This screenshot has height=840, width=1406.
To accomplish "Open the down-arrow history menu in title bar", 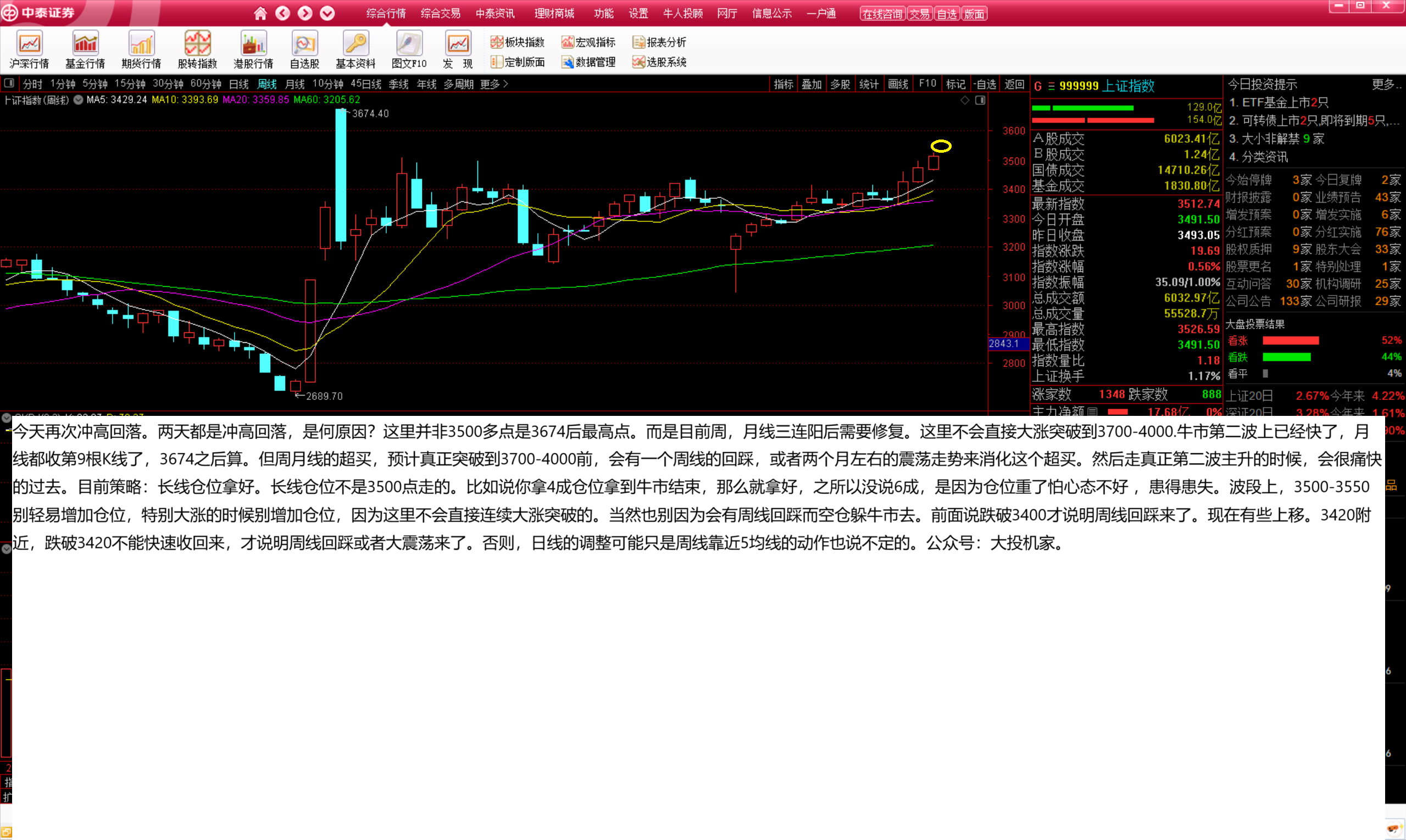I will coord(327,13).
